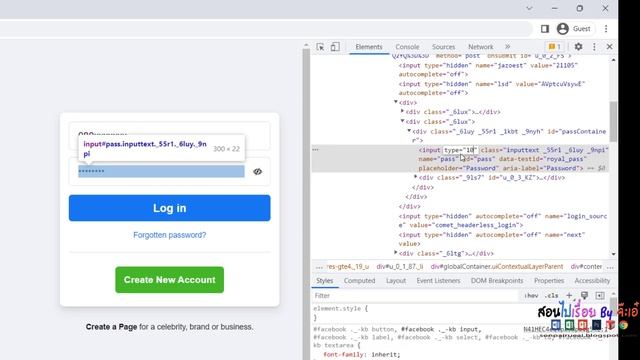Toggle the :hov element state panel

click(x=531, y=296)
